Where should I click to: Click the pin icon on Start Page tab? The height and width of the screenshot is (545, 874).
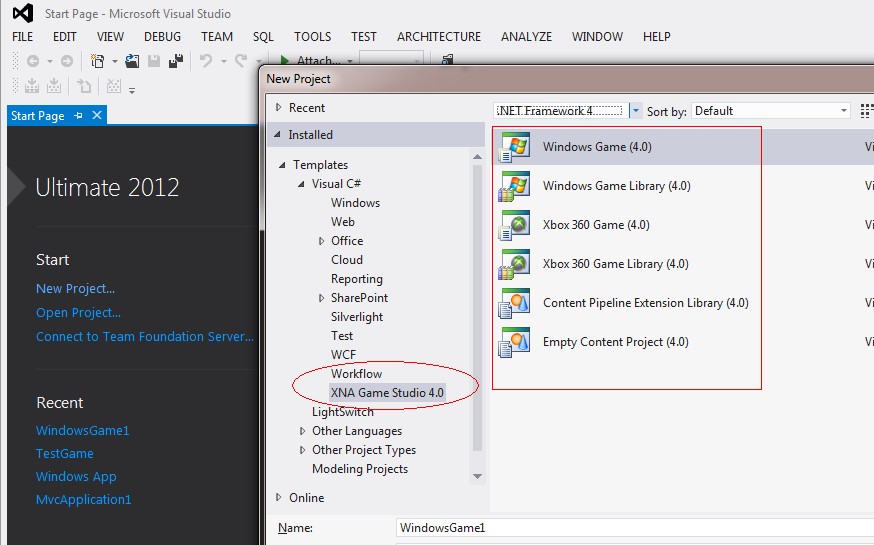(79, 115)
